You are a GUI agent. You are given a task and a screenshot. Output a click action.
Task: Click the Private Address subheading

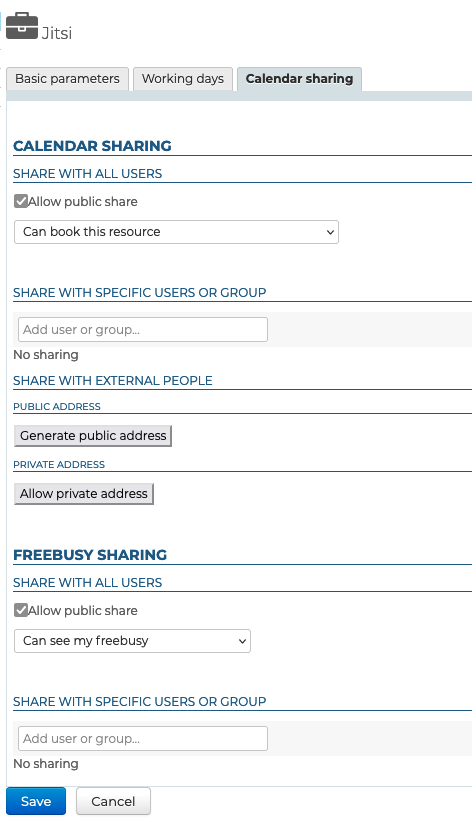[x=59, y=464]
